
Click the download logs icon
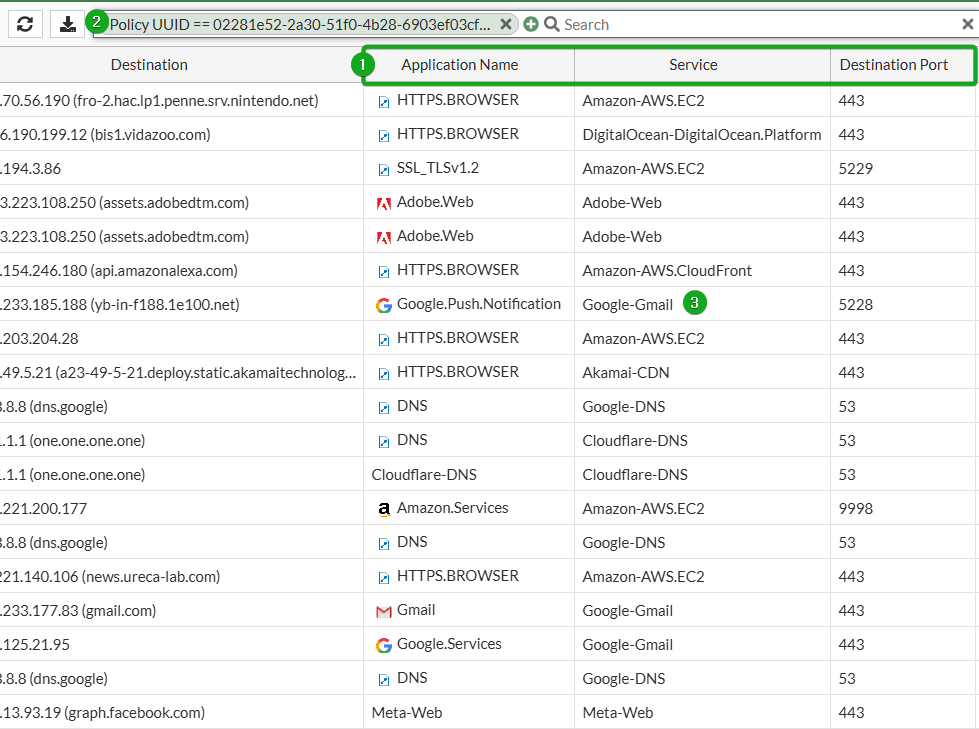pos(67,24)
